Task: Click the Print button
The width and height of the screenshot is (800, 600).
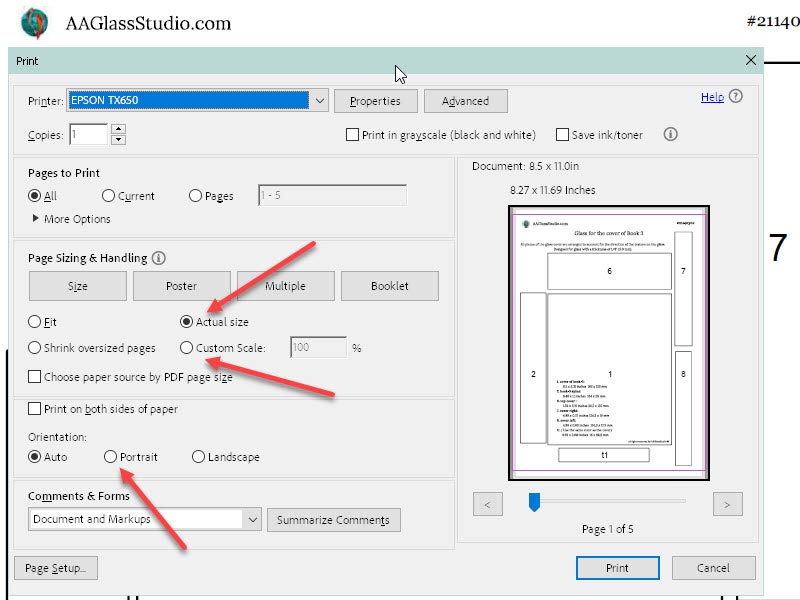Action: point(617,568)
